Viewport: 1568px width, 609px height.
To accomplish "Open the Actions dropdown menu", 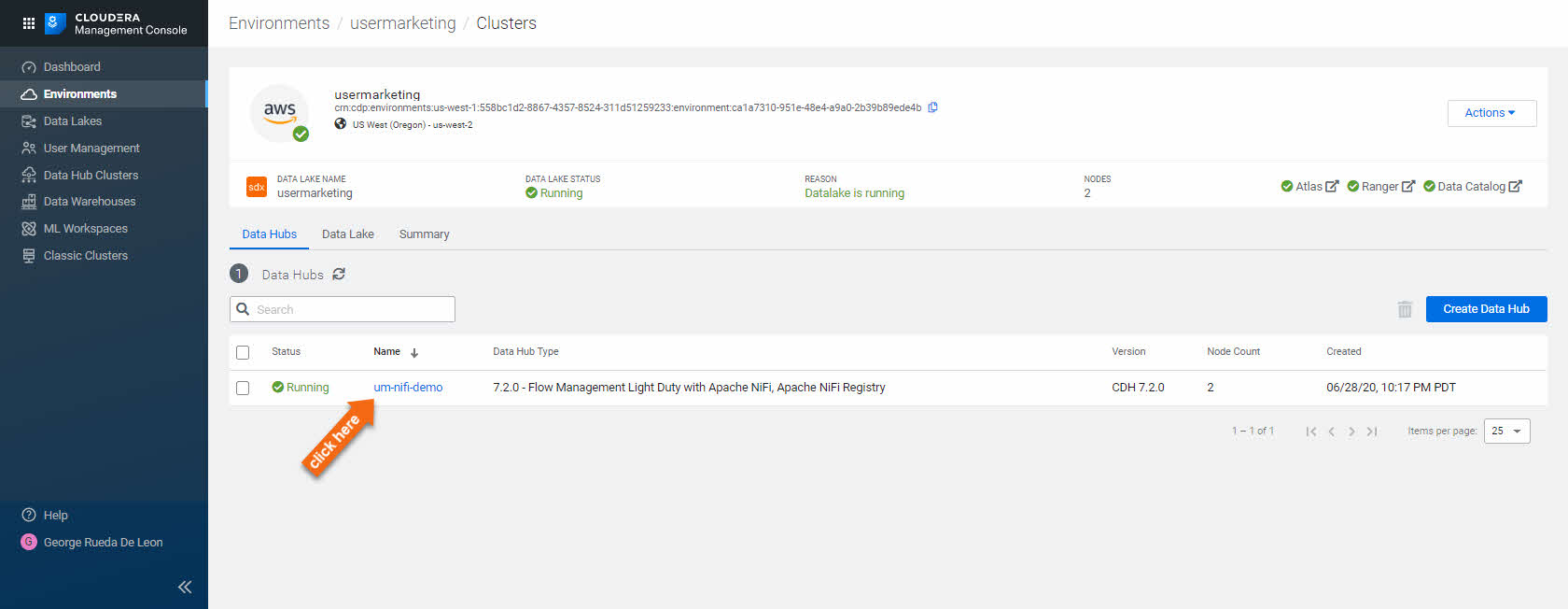I will (1491, 113).
